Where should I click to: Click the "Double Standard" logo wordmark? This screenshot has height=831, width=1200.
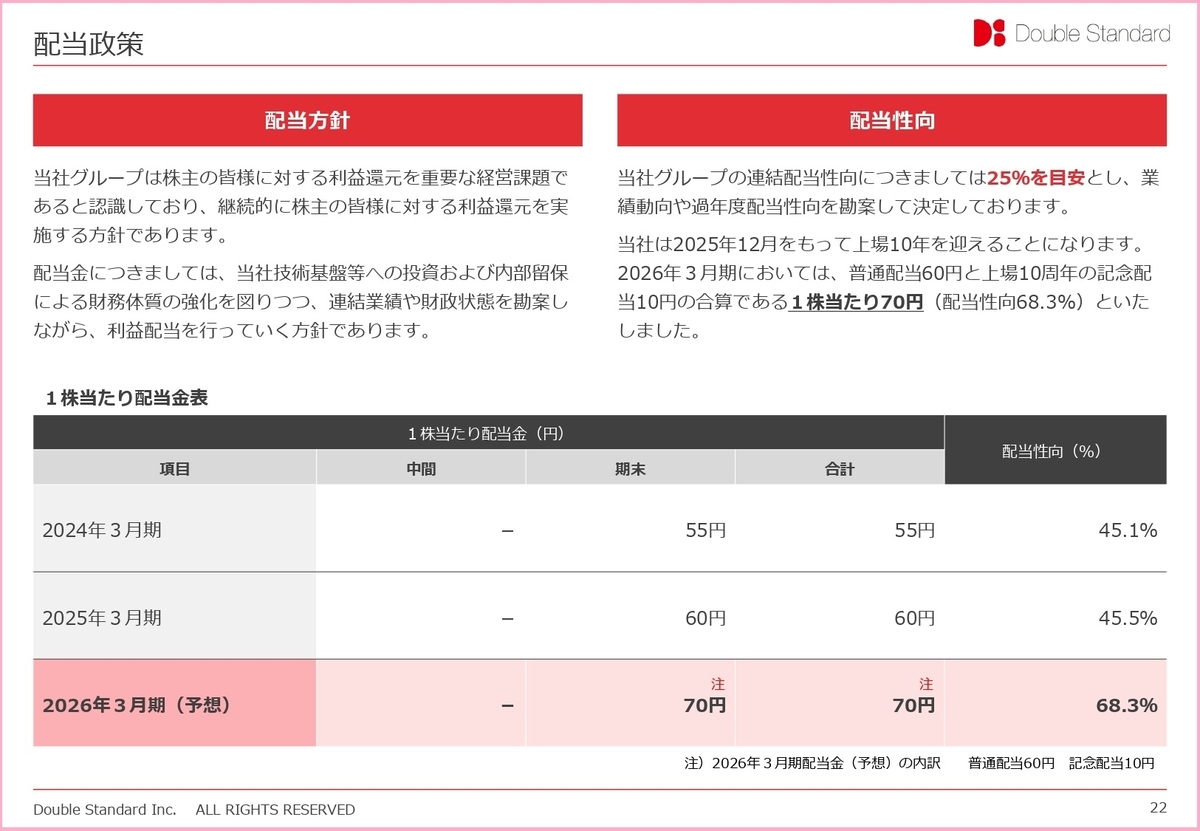pos(1092,33)
